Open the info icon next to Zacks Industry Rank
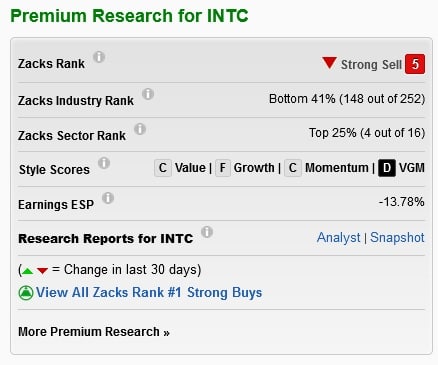 [x=148, y=94]
